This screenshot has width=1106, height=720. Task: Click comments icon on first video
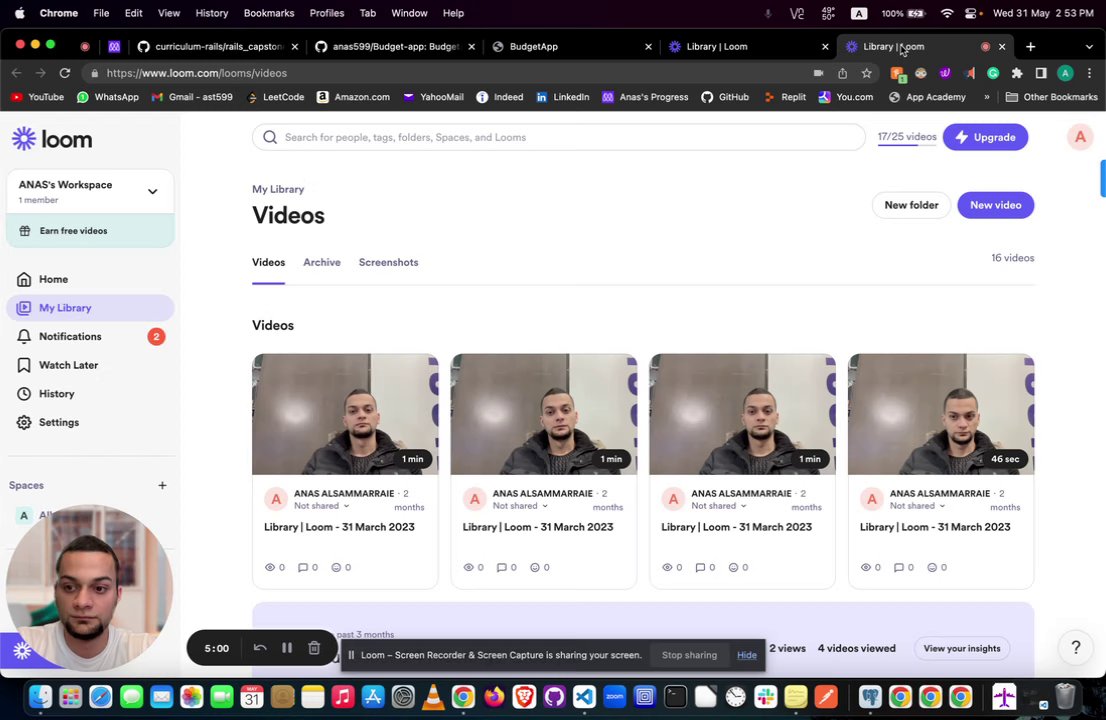[303, 567]
